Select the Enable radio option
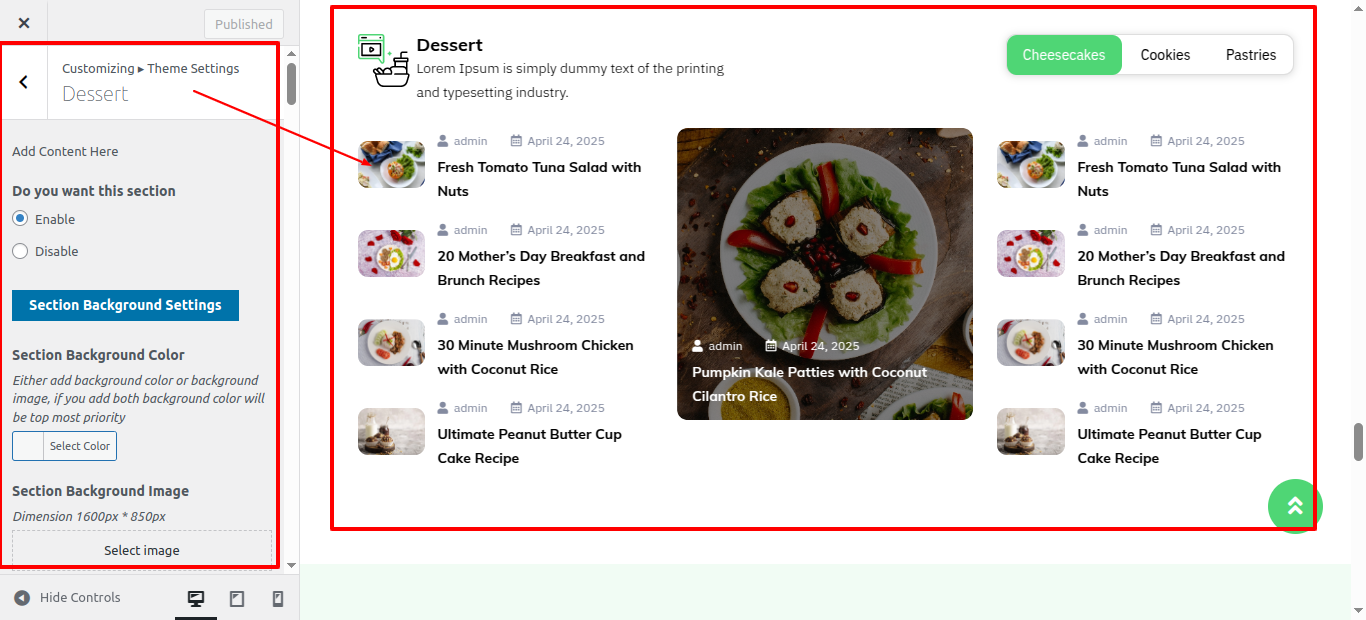 coord(20,218)
